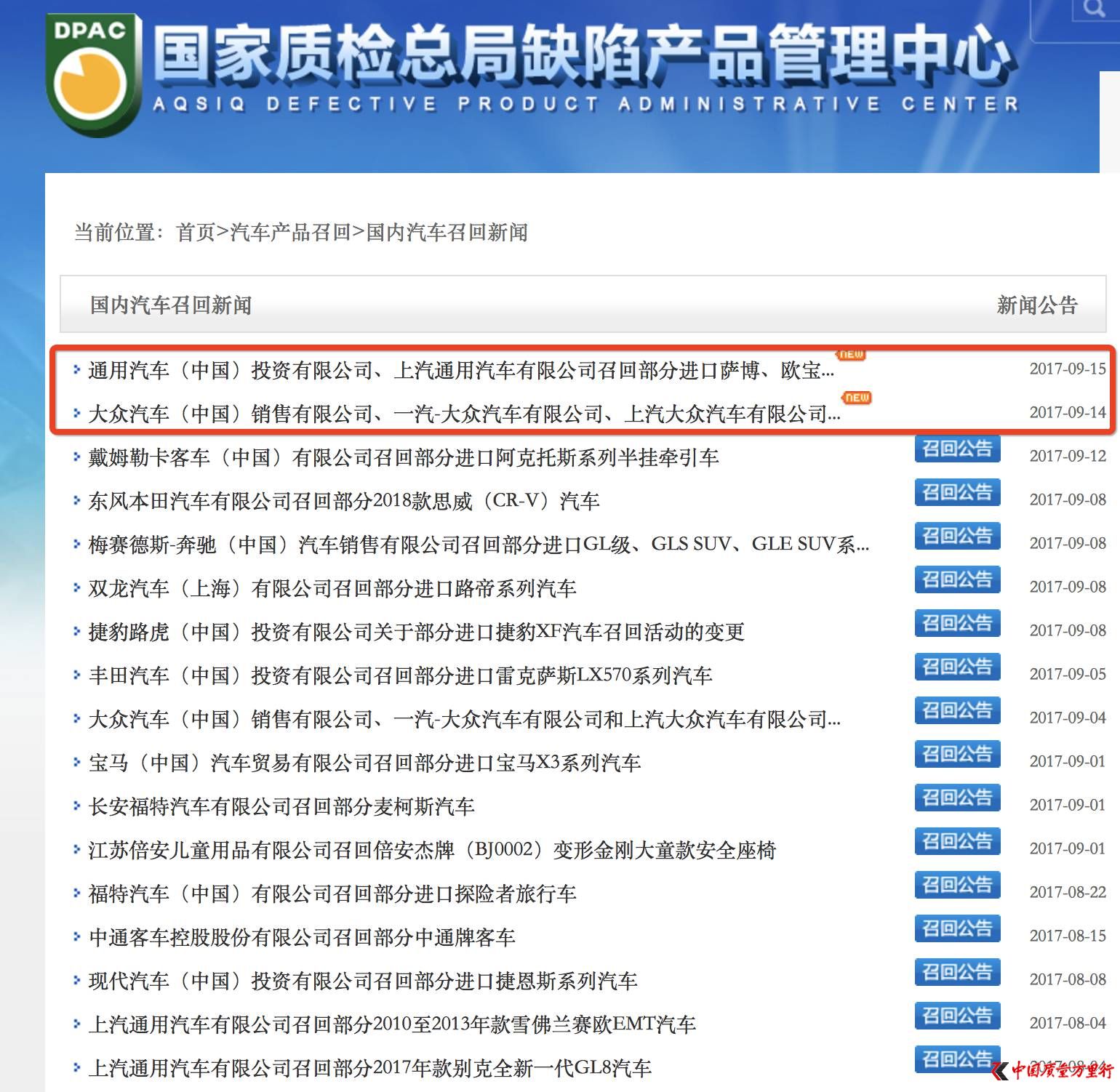Open 中通客车 recall article

pyautogui.click(x=302, y=937)
